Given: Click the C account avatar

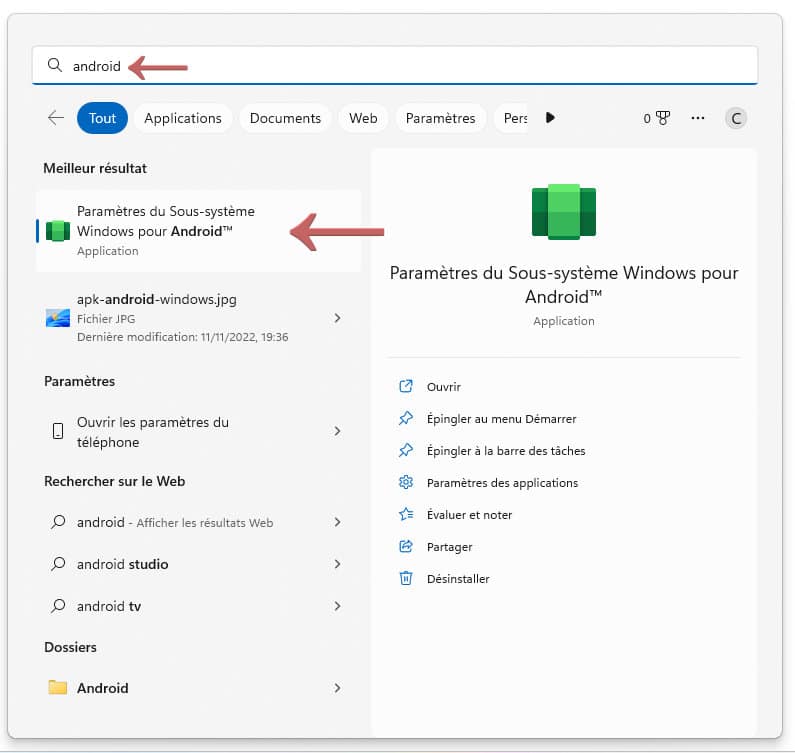Looking at the screenshot, I should (x=736, y=119).
